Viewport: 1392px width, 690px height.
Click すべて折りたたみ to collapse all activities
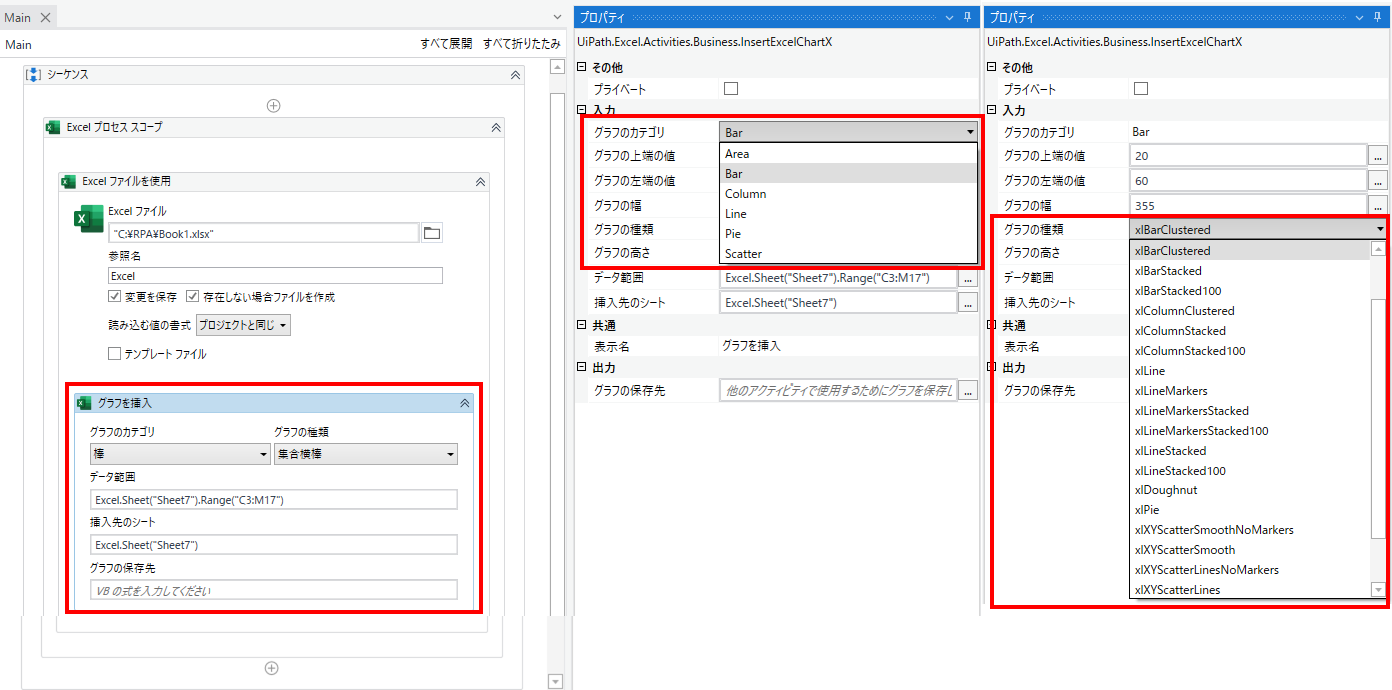(522, 45)
